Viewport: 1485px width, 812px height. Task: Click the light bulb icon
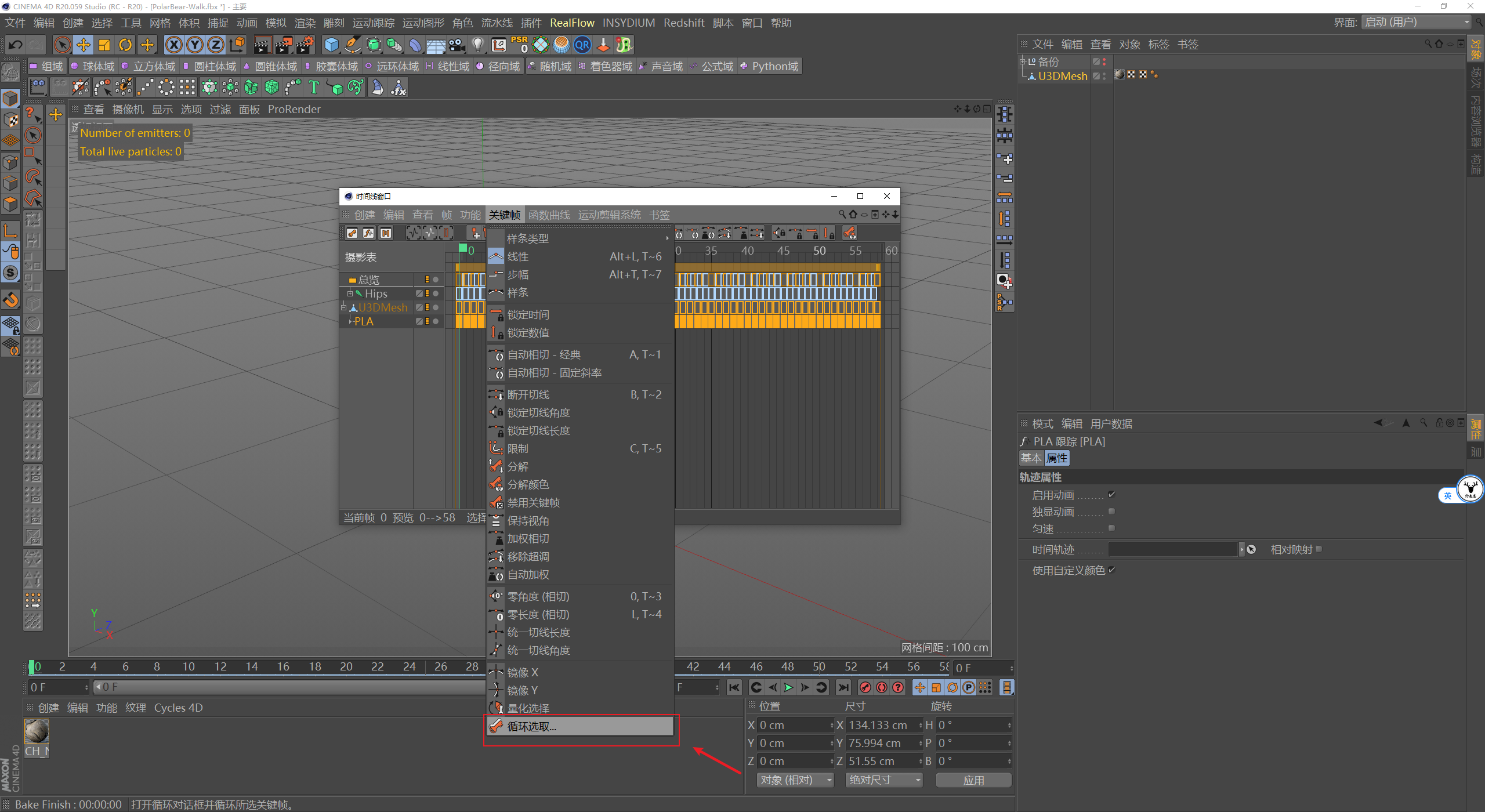[477, 45]
